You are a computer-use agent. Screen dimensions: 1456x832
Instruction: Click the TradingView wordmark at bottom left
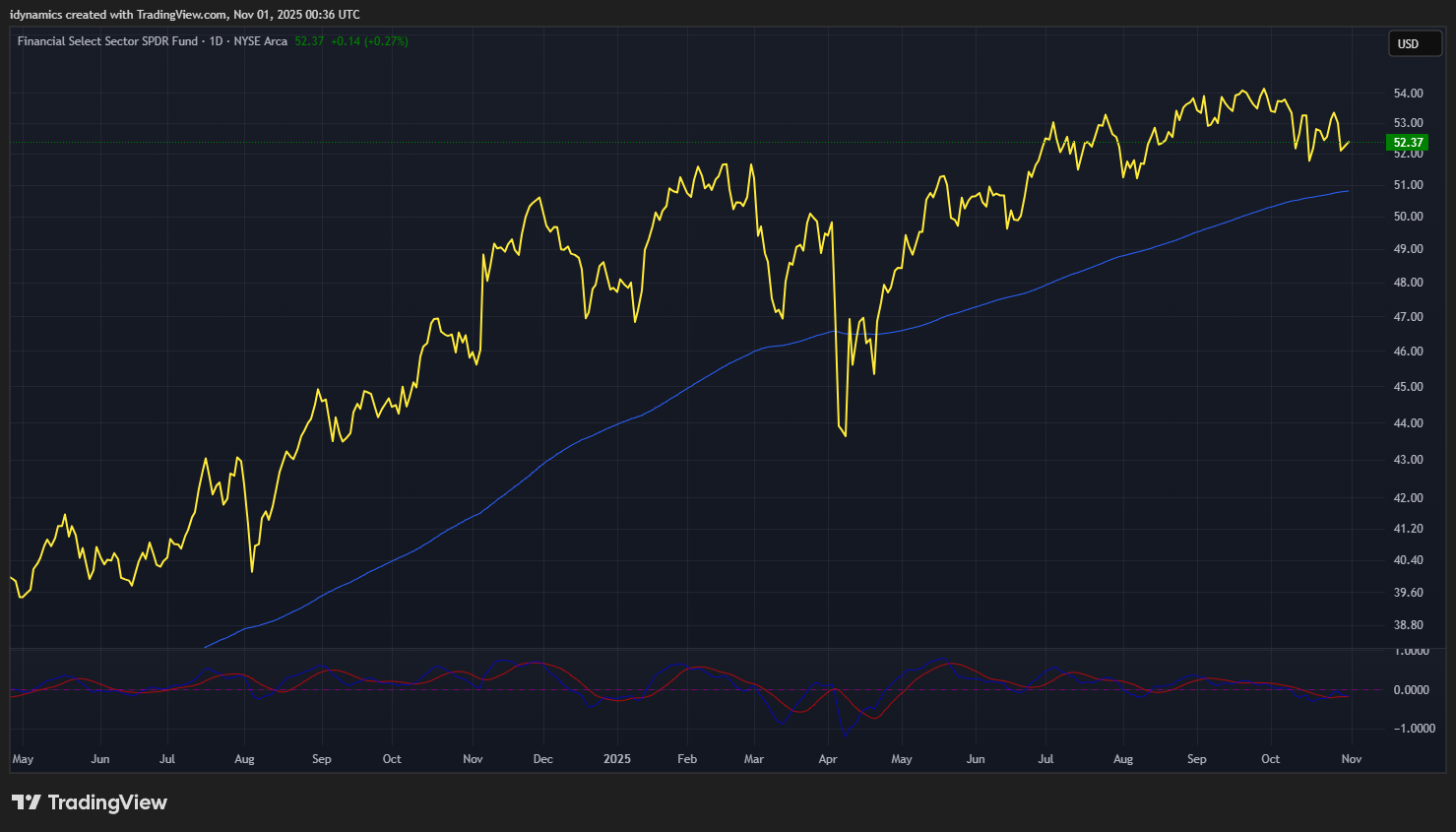coord(107,802)
